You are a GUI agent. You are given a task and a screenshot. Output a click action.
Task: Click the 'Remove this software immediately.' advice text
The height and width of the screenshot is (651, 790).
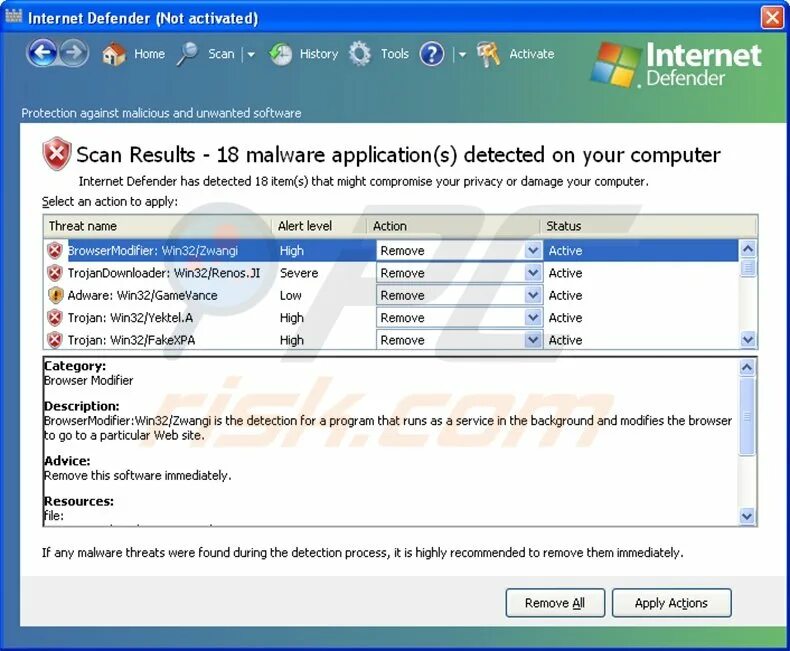coord(138,475)
